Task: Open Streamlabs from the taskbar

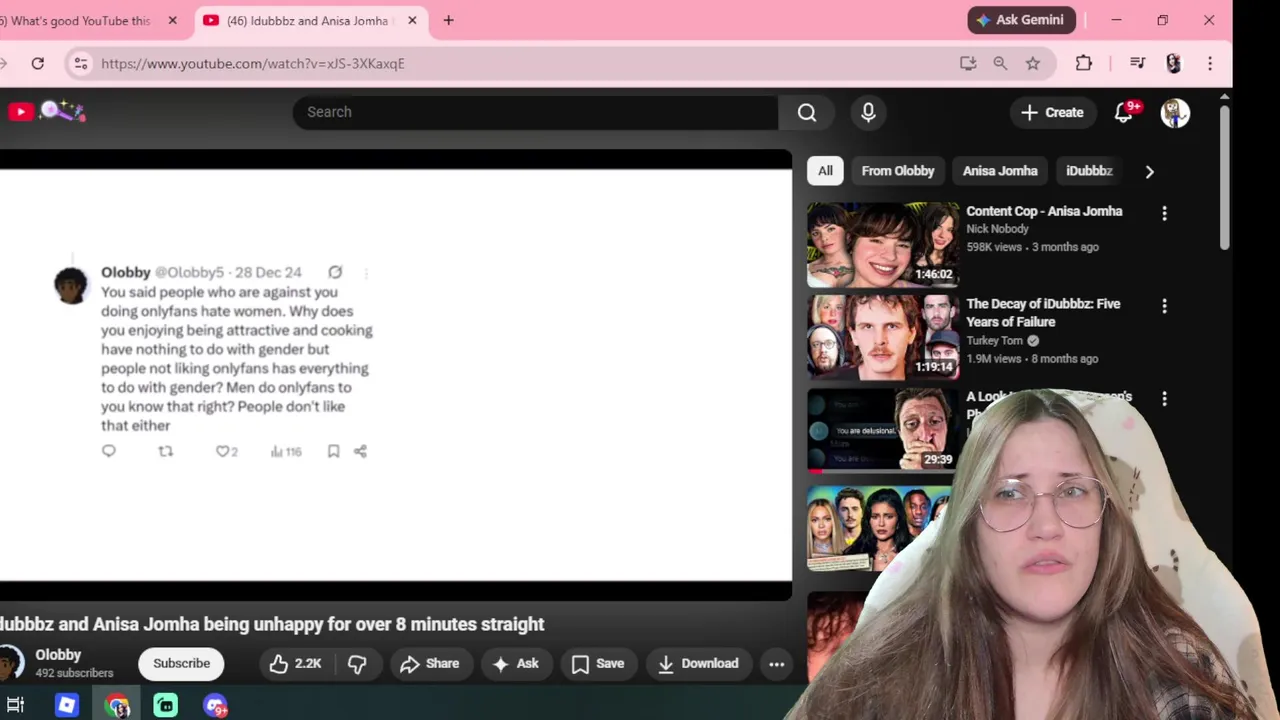Action: (166, 706)
